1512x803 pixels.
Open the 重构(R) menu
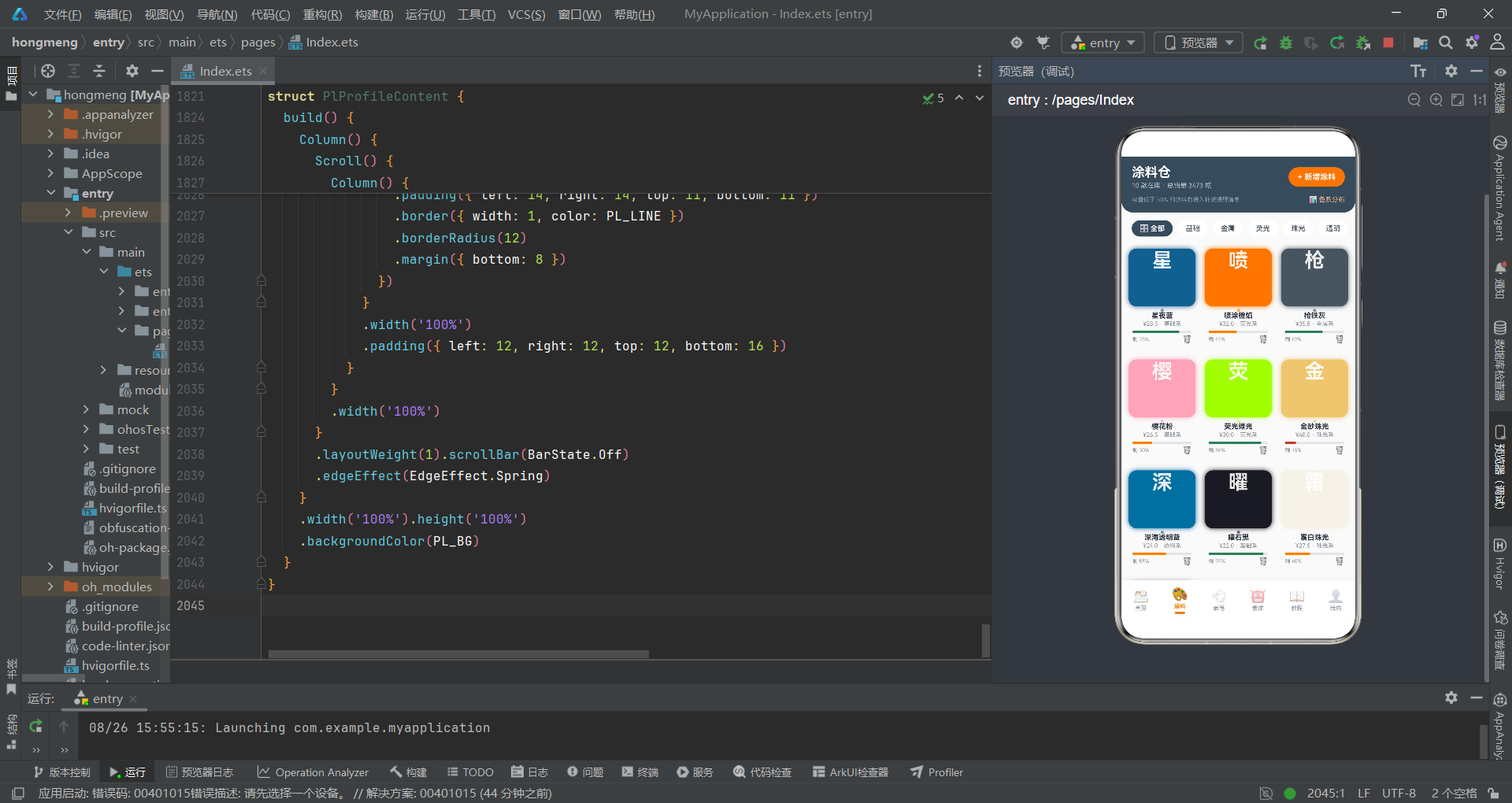tap(322, 14)
